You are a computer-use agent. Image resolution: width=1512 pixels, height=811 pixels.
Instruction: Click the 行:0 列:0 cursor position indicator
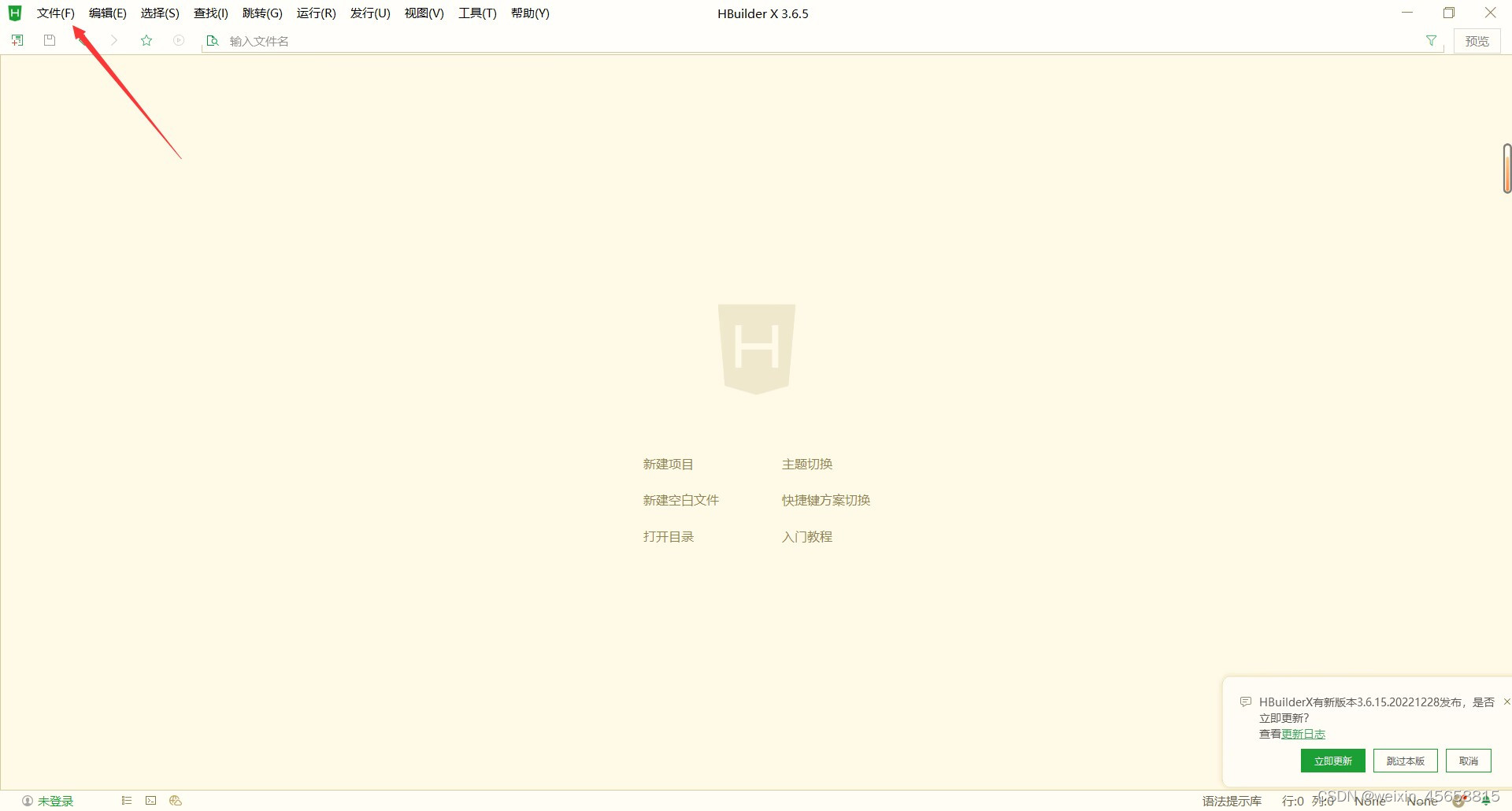coord(1307,801)
